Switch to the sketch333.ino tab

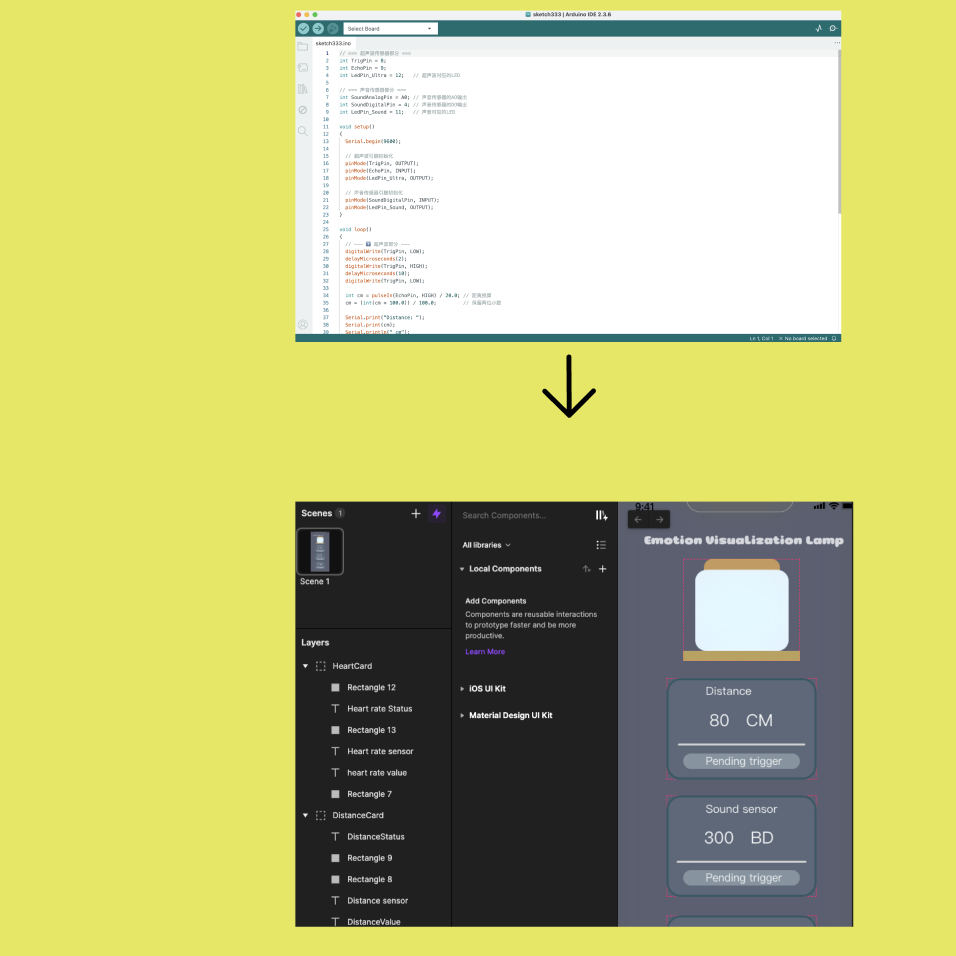click(335, 44)
